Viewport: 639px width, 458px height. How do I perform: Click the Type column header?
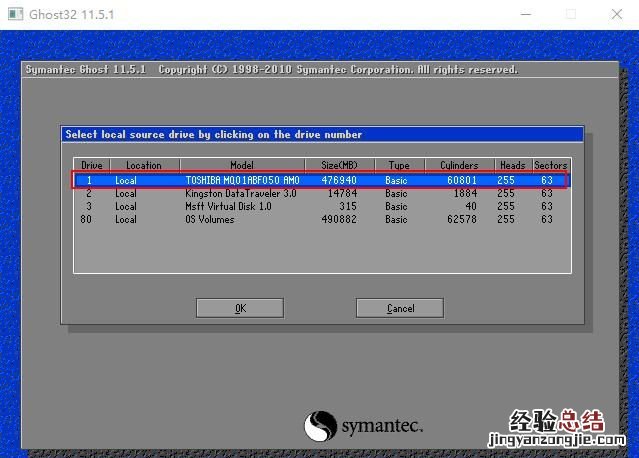(399, 165)
